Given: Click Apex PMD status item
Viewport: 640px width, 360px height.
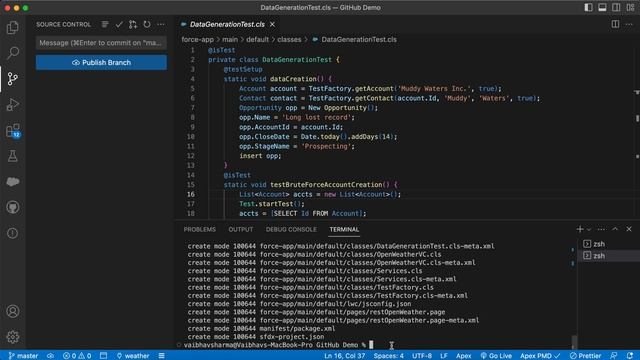Looking at the screenshot, I should tap(540, 356).
